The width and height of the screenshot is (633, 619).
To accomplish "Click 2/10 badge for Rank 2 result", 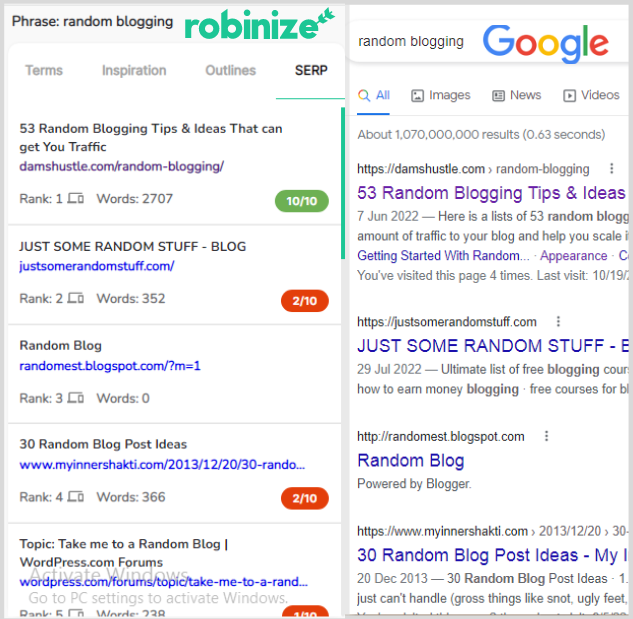I will [x=305, y=301].
